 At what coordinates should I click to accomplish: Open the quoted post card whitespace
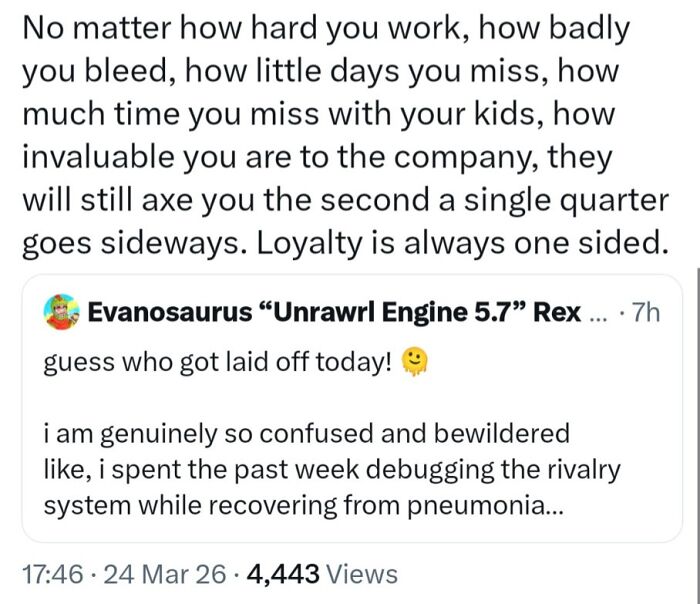(600, 400)
